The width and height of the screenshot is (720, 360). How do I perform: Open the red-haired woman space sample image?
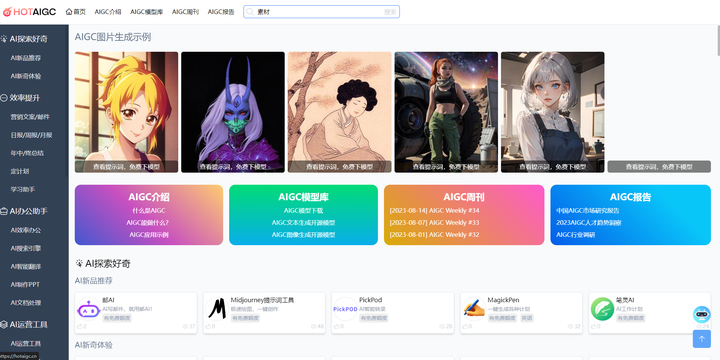pyautogui.click(x=446, y=112)
